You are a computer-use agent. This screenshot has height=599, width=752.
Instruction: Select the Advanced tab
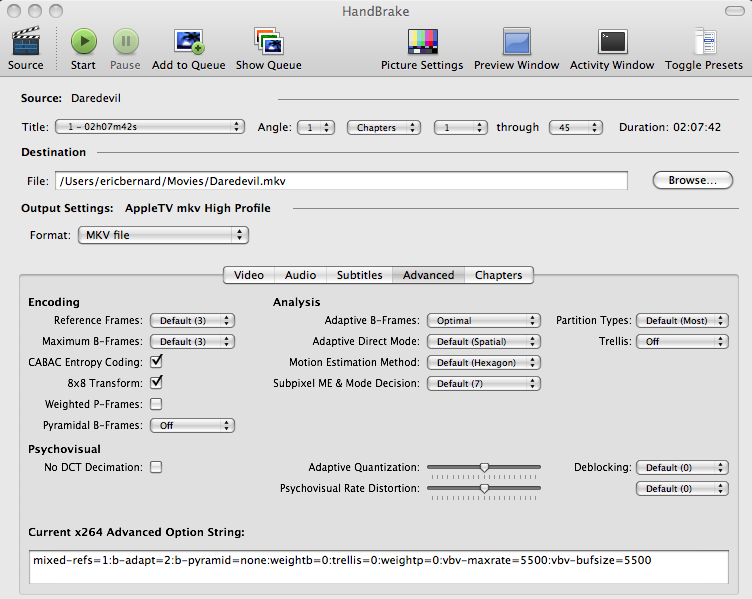click(428, 275)
